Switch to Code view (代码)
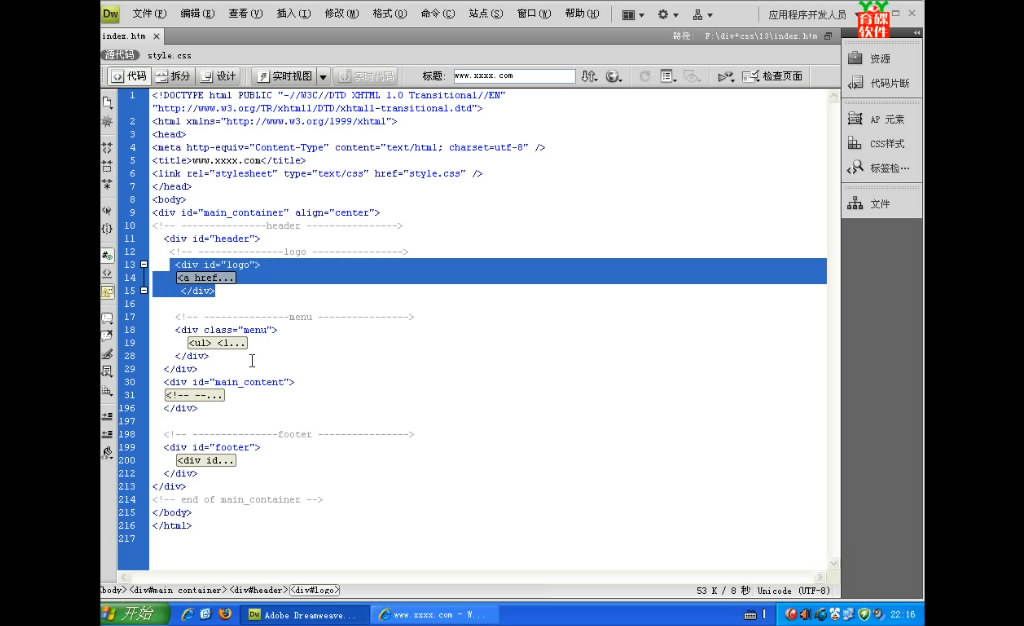Screen dimensions: 1024x626 (x=129, y=76)
